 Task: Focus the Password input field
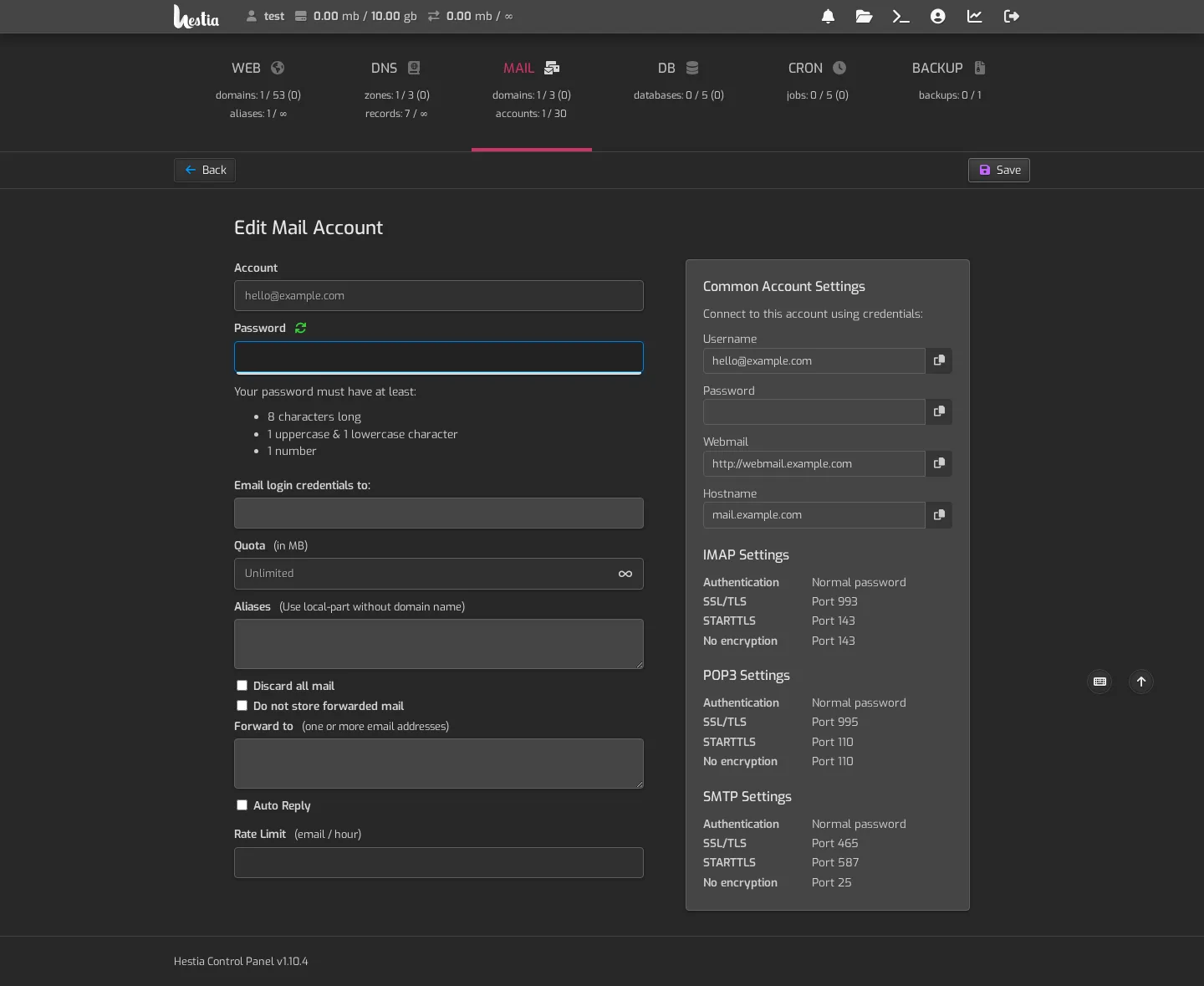[439, 357]
